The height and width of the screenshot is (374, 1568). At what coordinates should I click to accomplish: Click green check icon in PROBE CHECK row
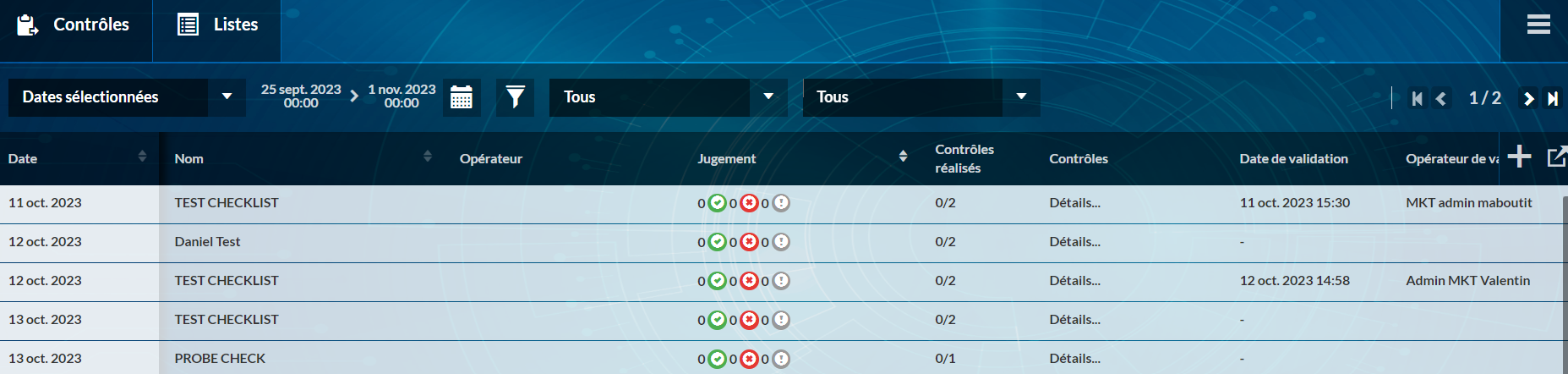pyautogui.click(x=717, y=359)
